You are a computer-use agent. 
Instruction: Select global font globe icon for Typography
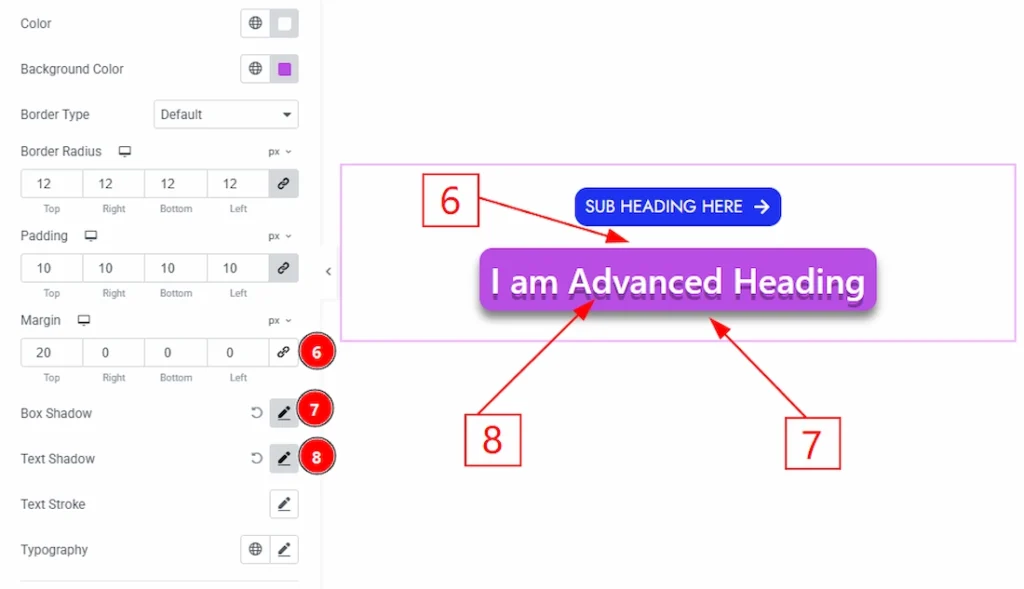tap(256, 550)
